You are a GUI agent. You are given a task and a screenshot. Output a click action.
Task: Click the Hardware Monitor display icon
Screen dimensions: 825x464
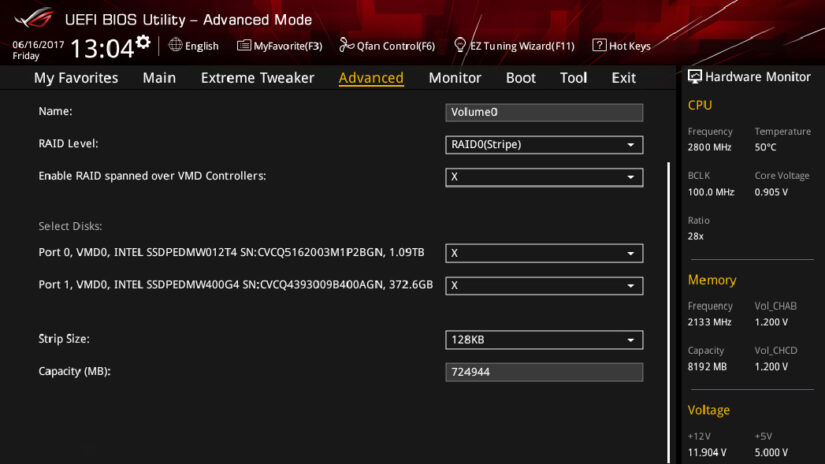click(695, 77)
